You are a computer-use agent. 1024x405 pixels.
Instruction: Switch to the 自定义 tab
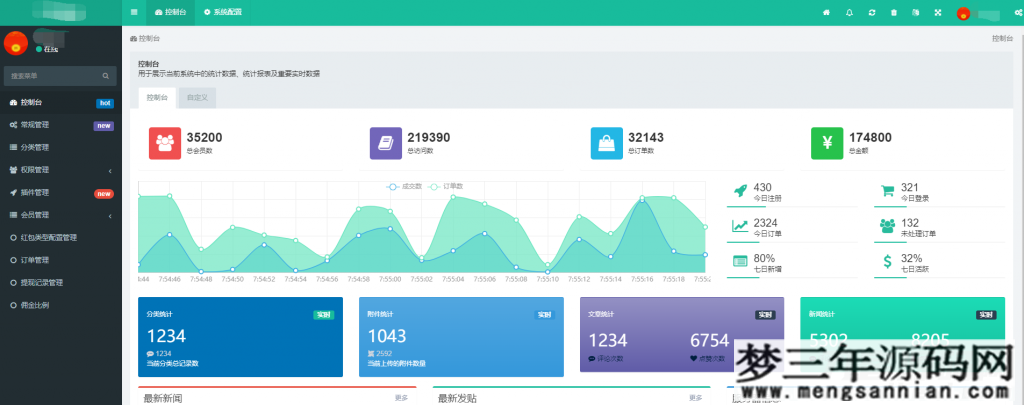coord(196,98)
